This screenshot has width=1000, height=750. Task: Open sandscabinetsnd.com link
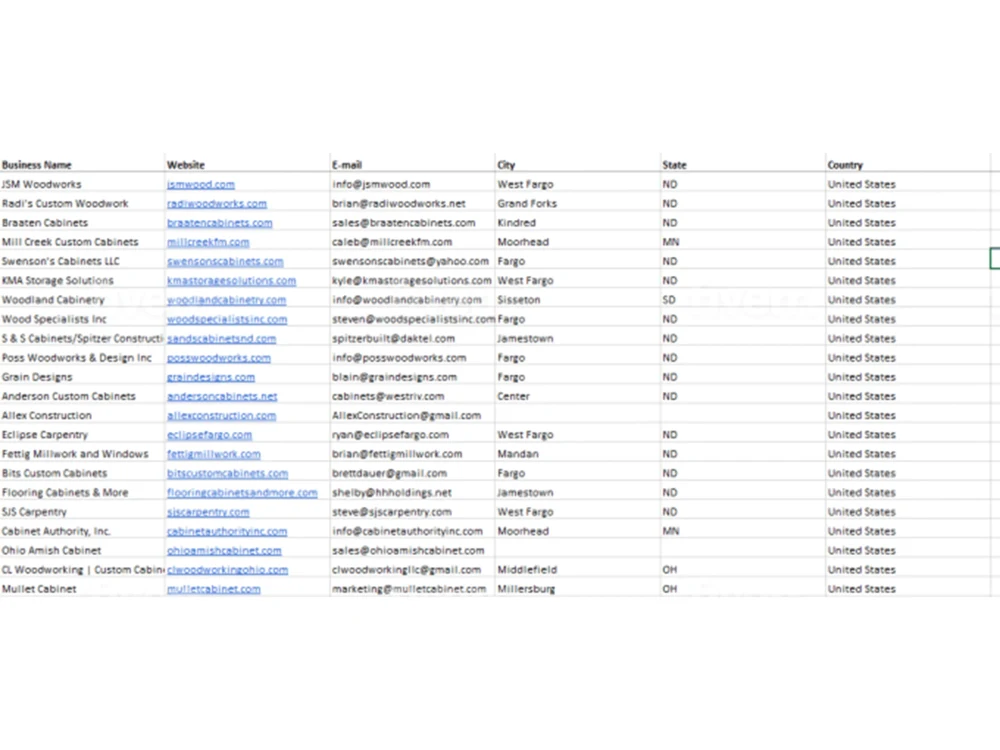coord(221,339)
